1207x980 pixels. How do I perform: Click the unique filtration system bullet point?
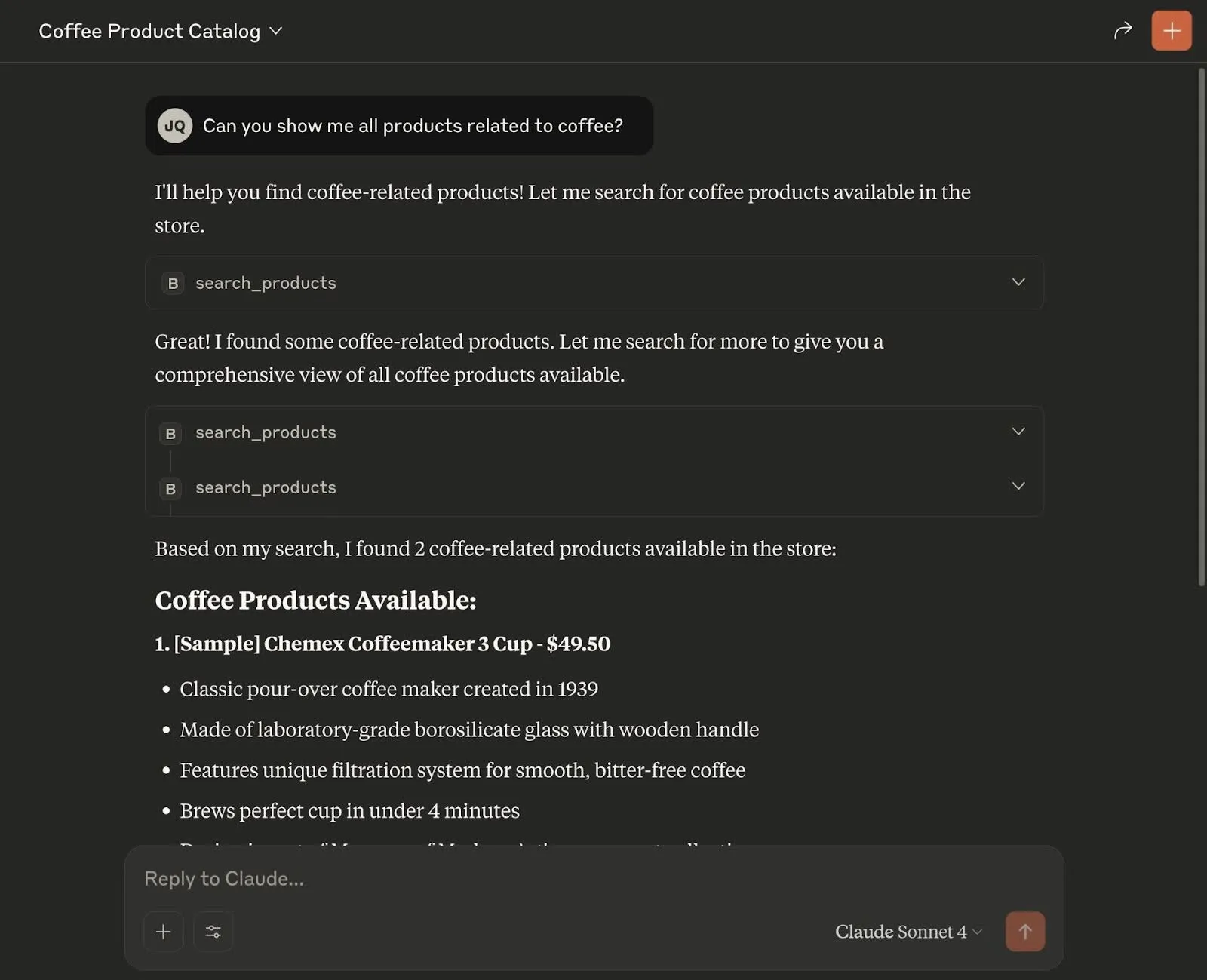pyautogui.click(x=462, y=770)
